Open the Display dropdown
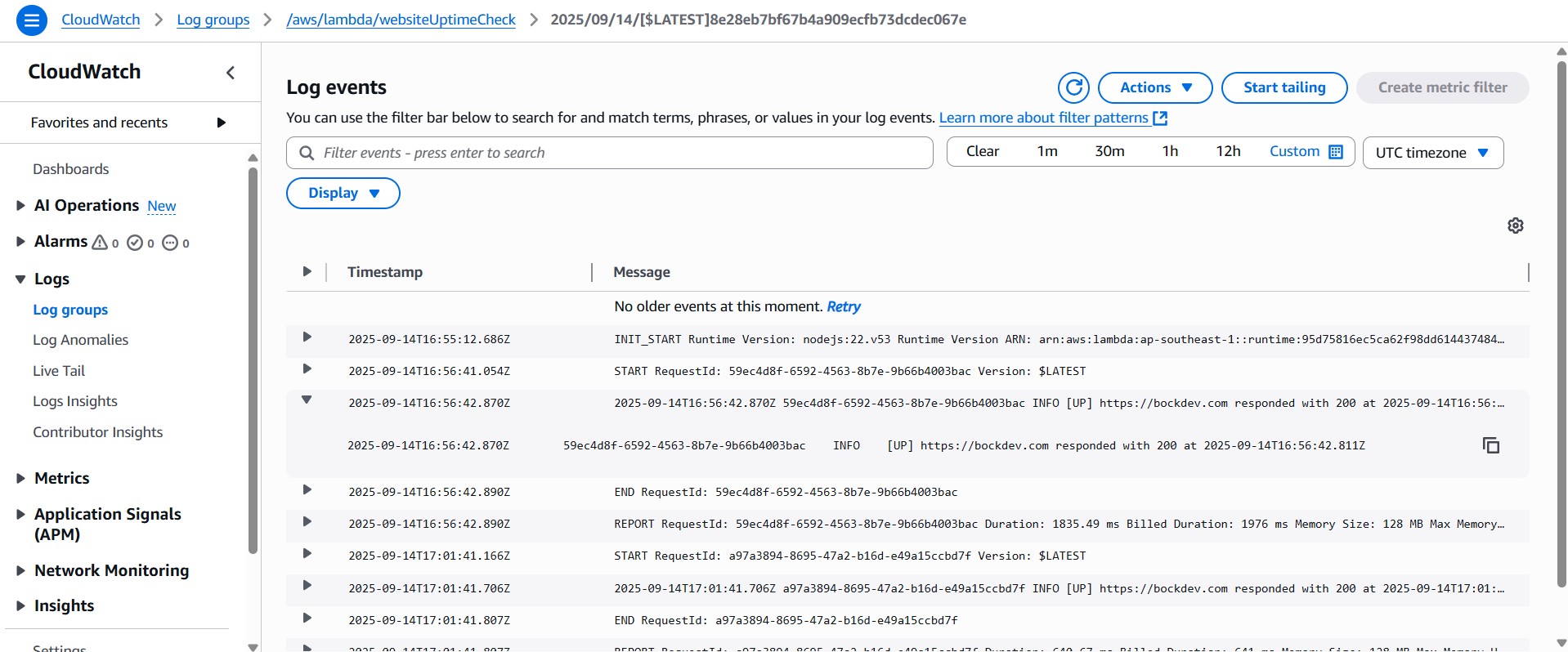This screenshot has width=1568, height=652. pos(343,194)
